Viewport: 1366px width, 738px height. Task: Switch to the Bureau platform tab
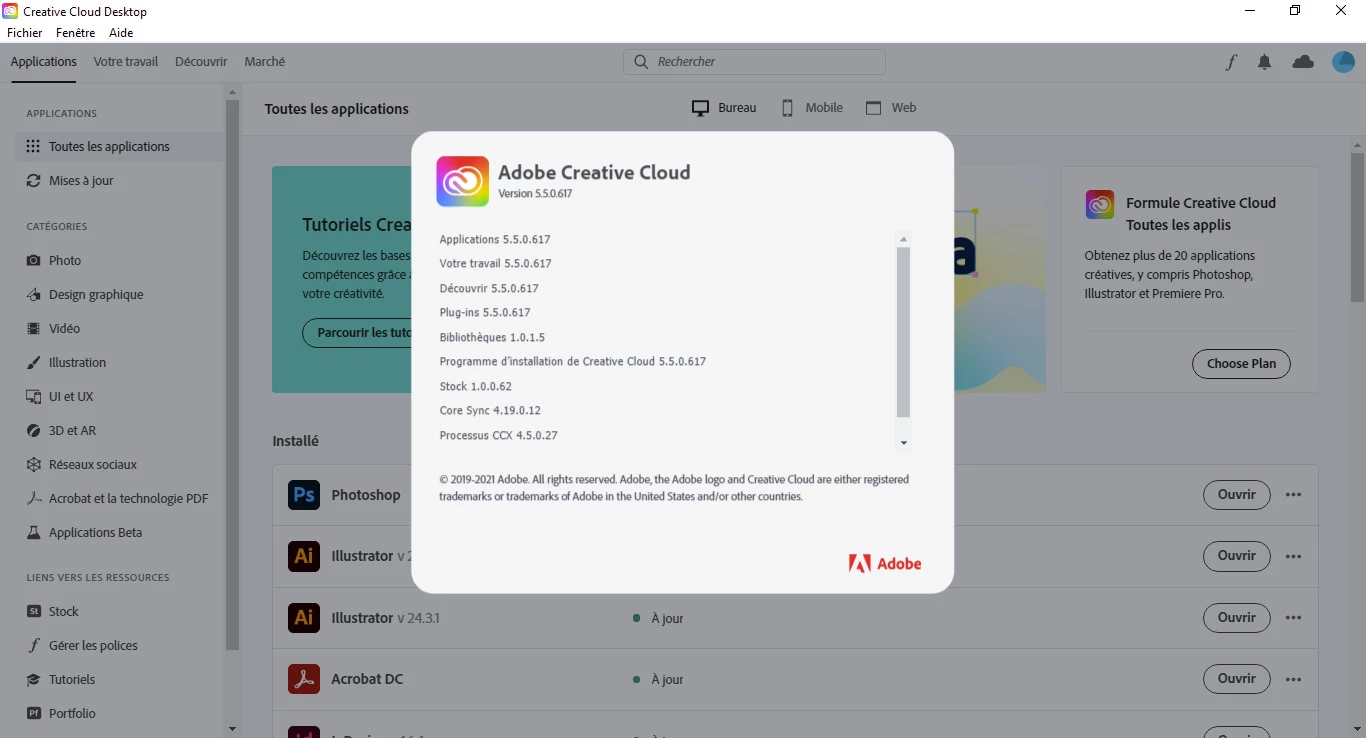tap(724, 108)
